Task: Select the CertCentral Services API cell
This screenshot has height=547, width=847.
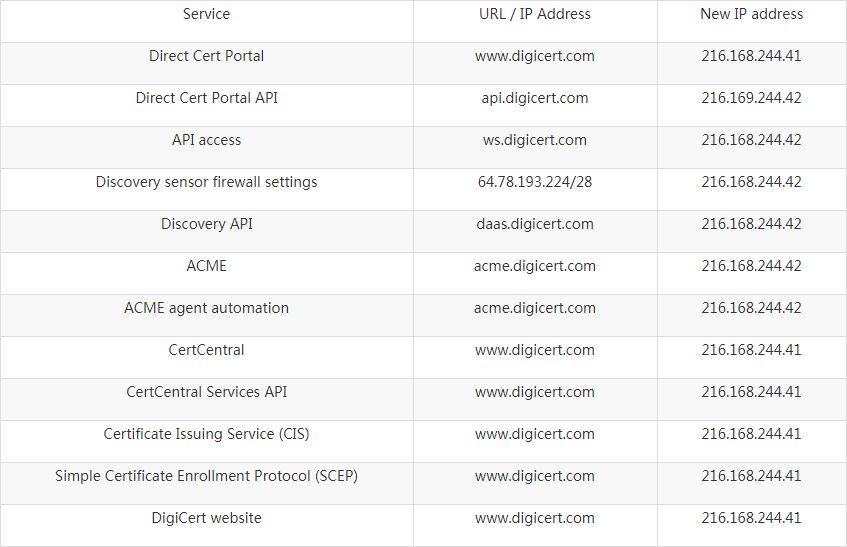Action: click(206, 392)
